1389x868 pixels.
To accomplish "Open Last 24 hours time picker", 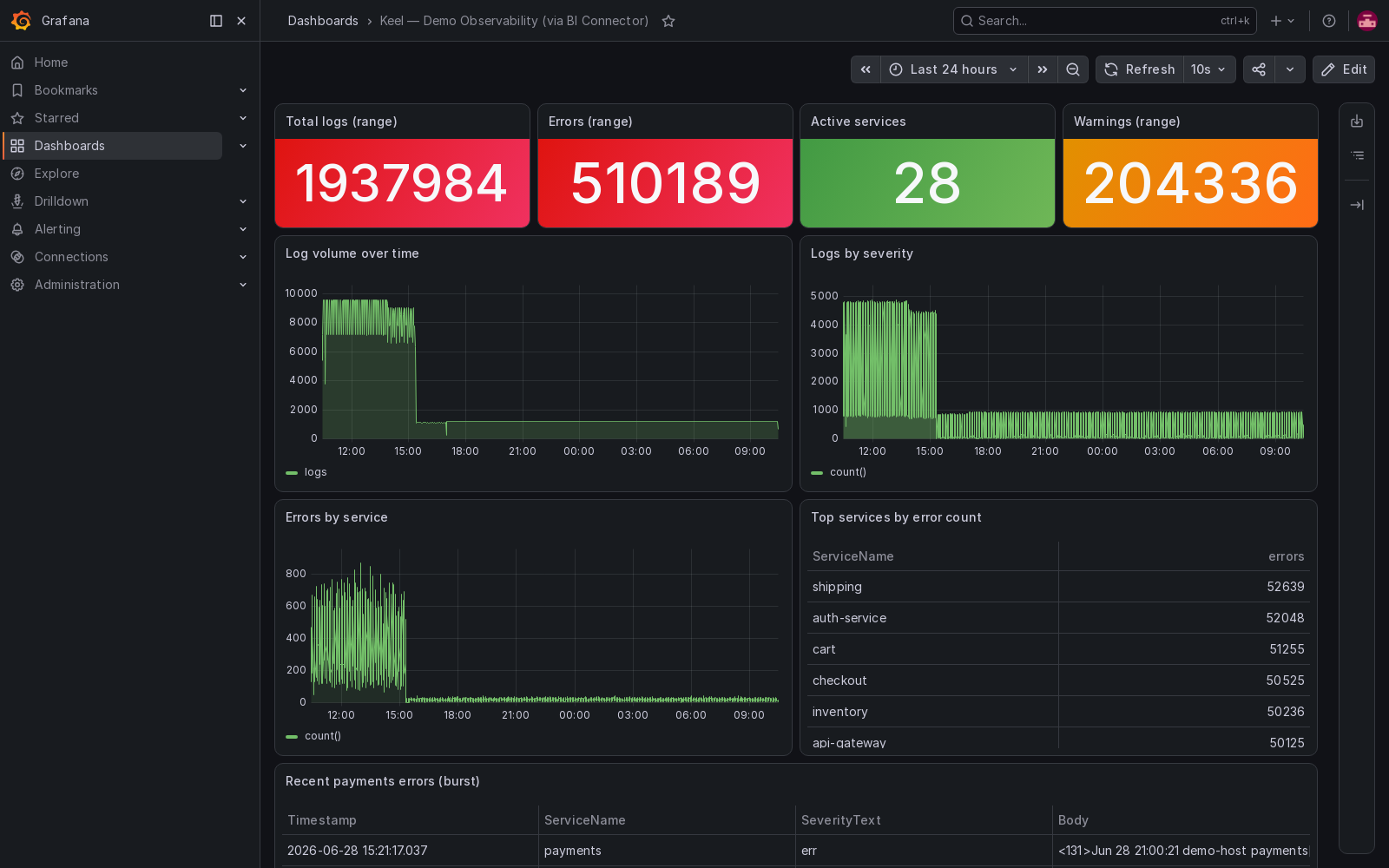I will click(x=954, y=69).
